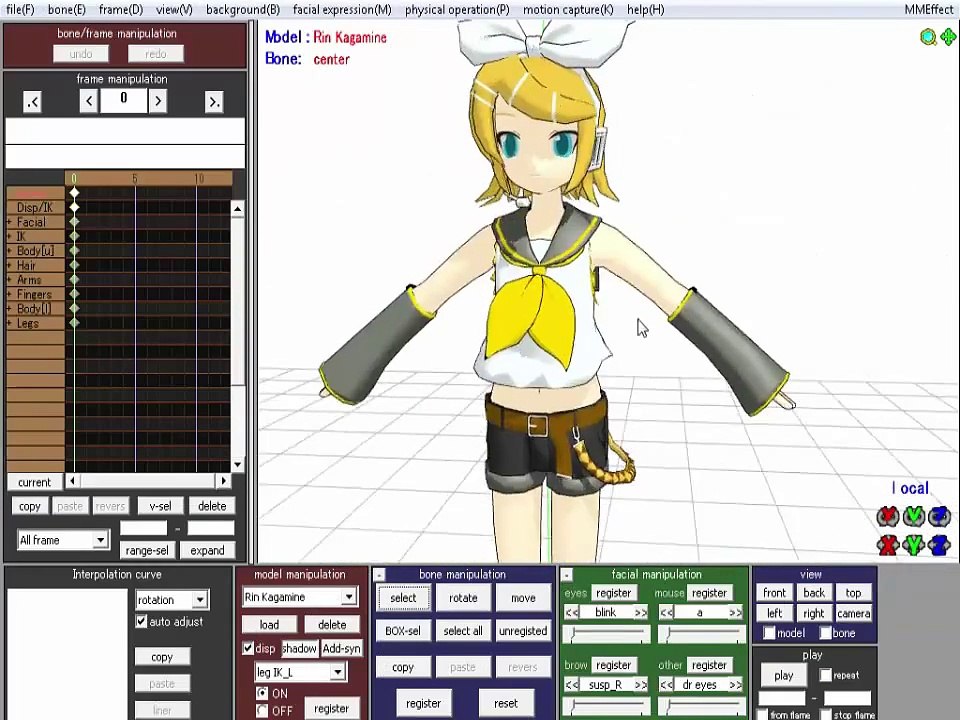This screenshot has height=720, width=960.
Task: Open the frame(D) menu
Action: point(121,10)
